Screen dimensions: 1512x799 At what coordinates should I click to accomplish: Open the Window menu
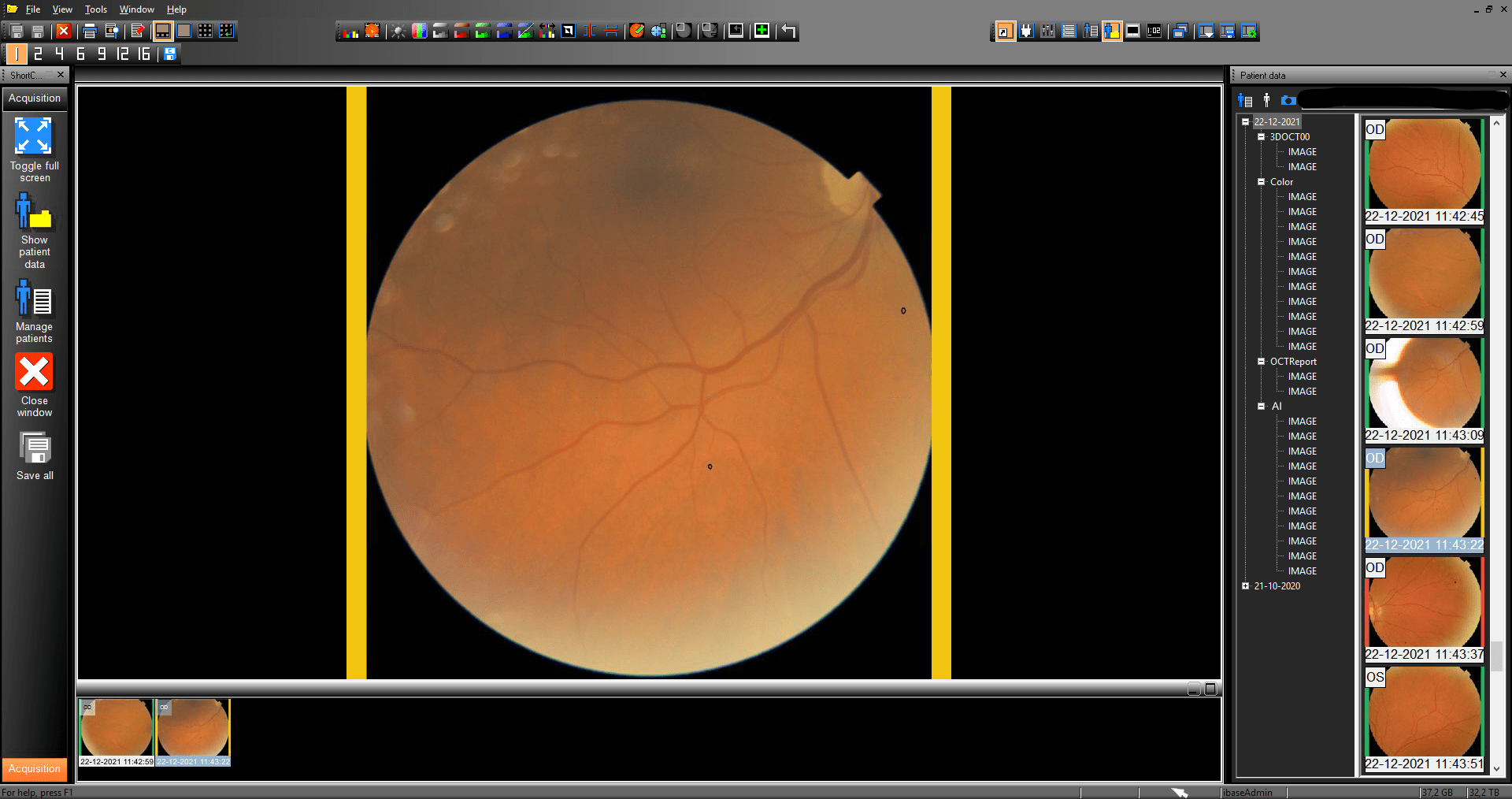pos(136,9)
